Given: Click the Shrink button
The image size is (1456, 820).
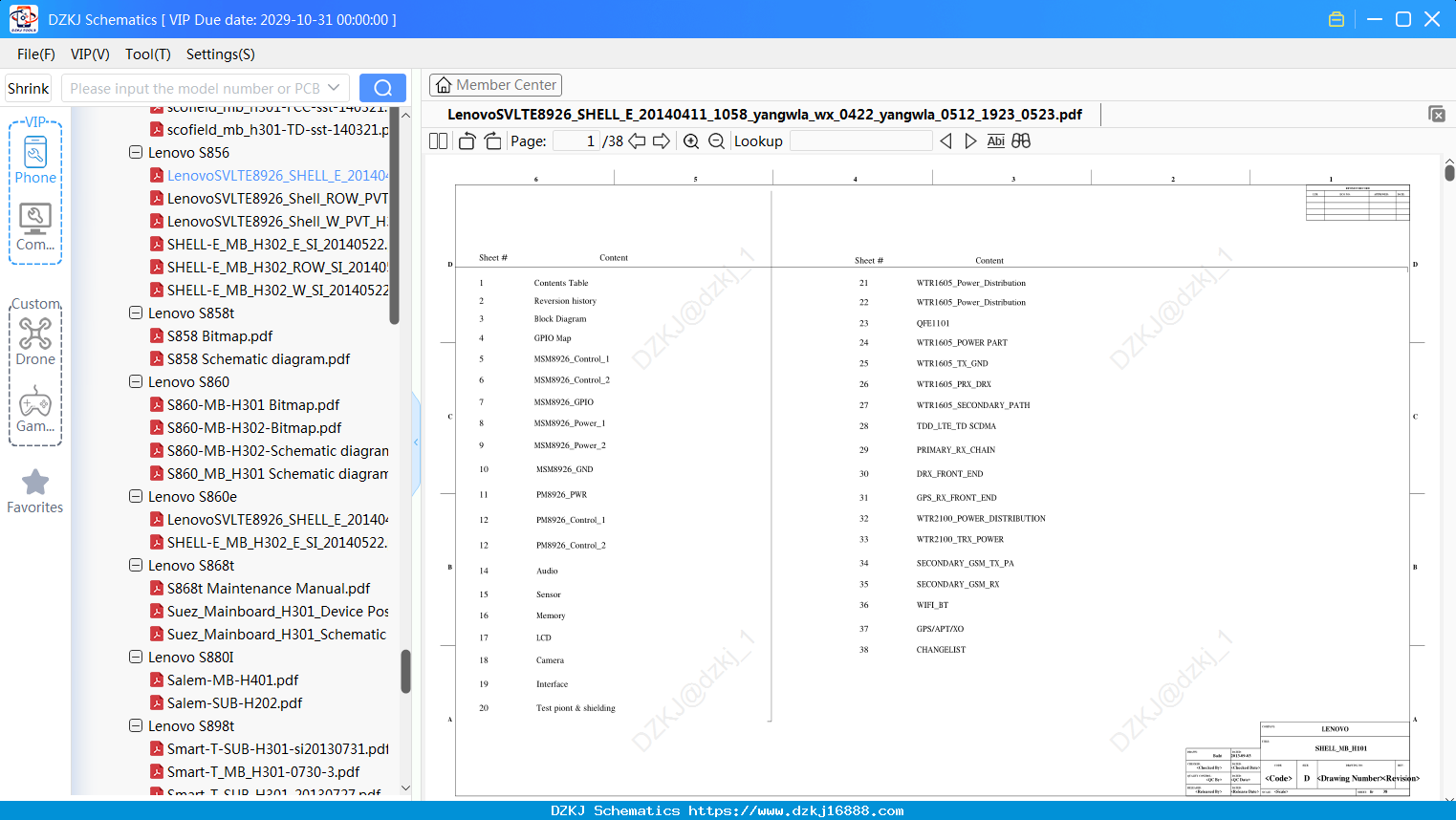Looking at the screenshot, I should (29, 88).
